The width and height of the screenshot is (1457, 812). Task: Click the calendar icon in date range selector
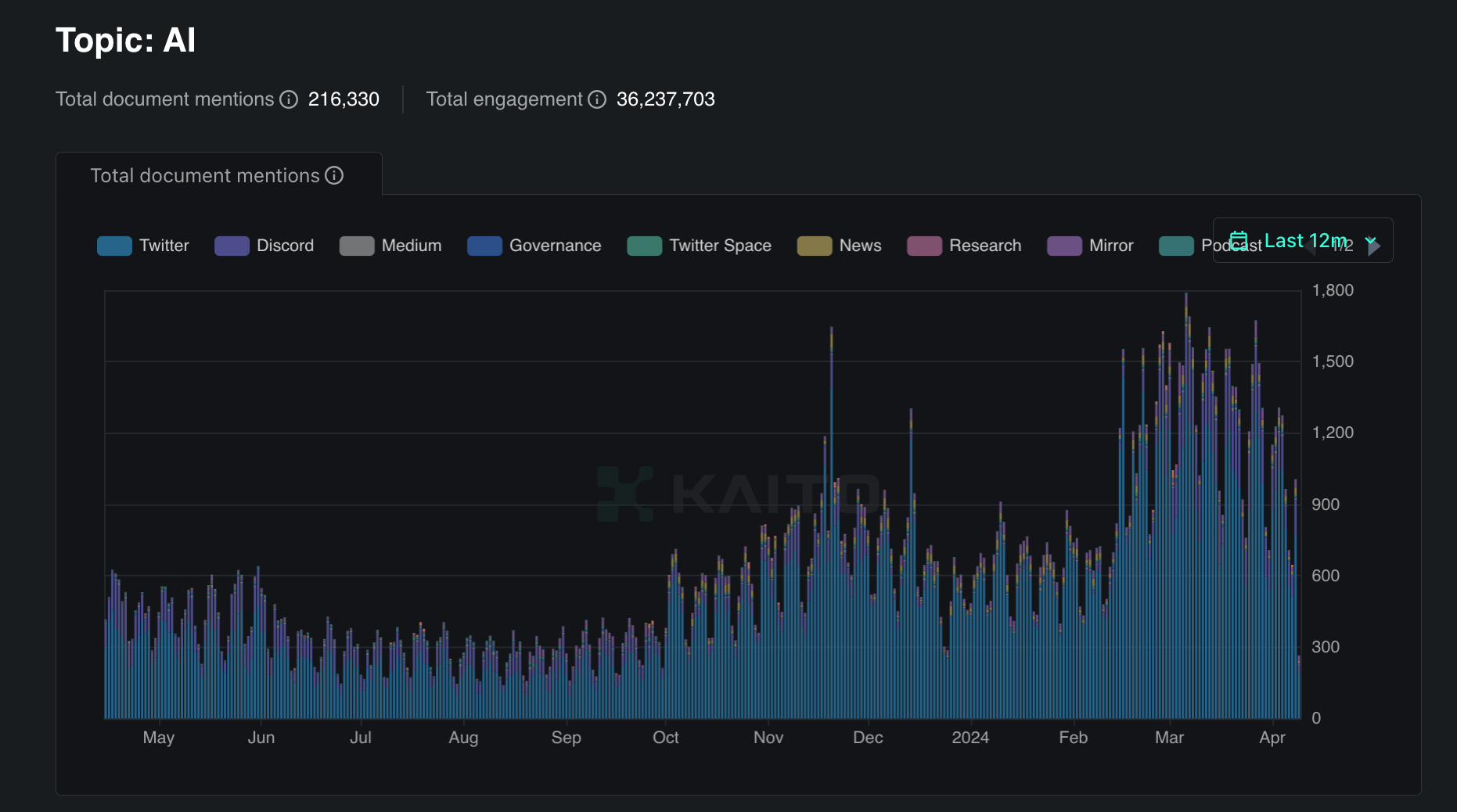click(1239, 240)
